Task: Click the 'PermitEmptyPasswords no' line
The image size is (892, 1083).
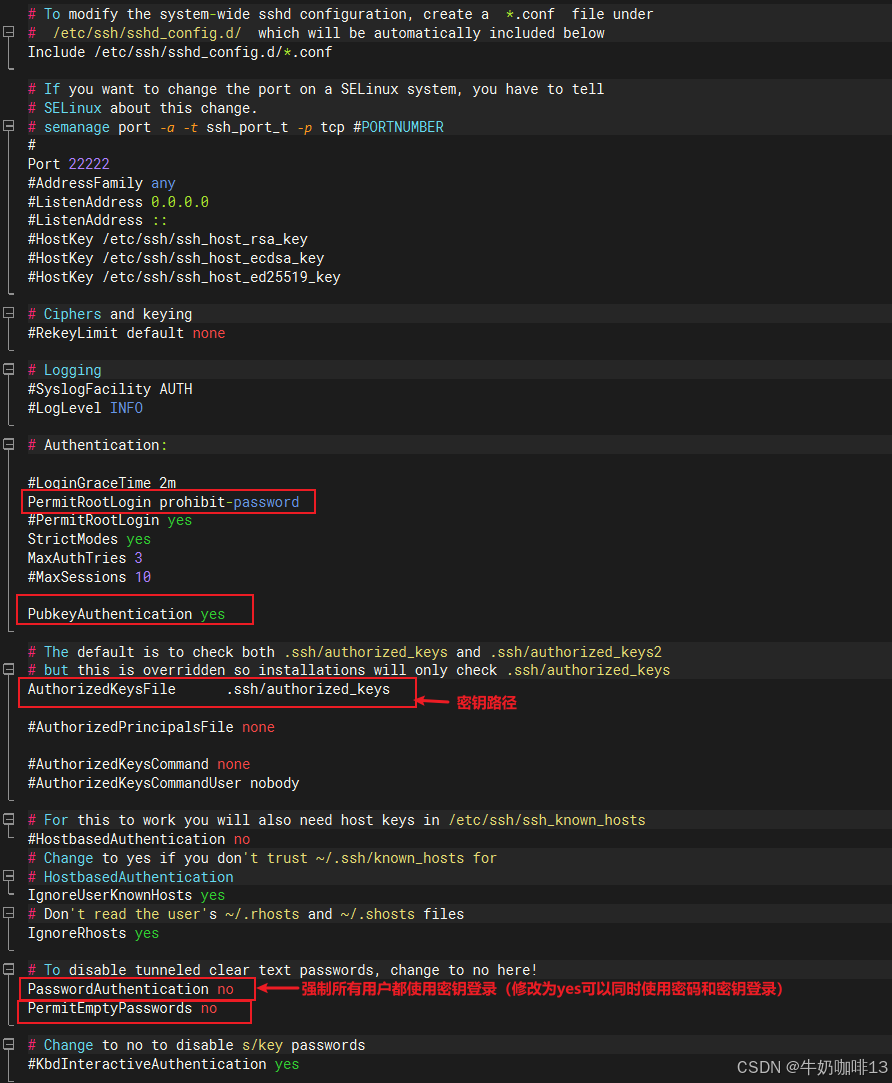Action: tap(122, 1008)
